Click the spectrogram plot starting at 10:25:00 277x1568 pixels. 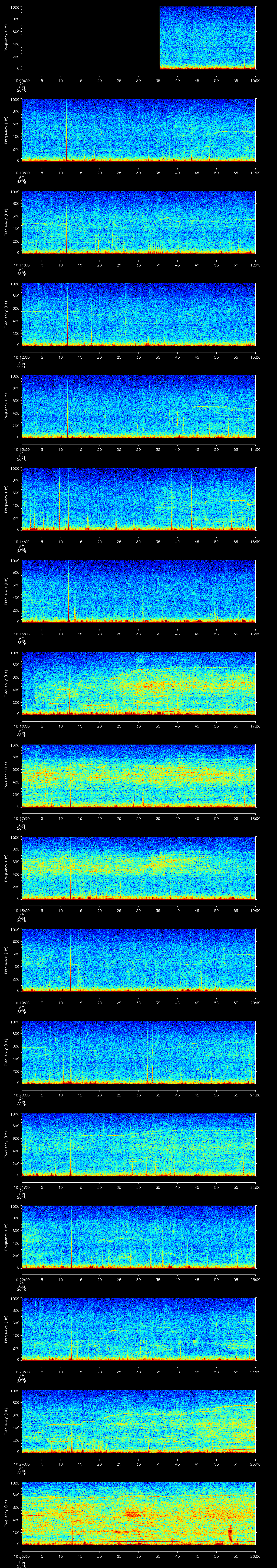[x=138, y=1514]
